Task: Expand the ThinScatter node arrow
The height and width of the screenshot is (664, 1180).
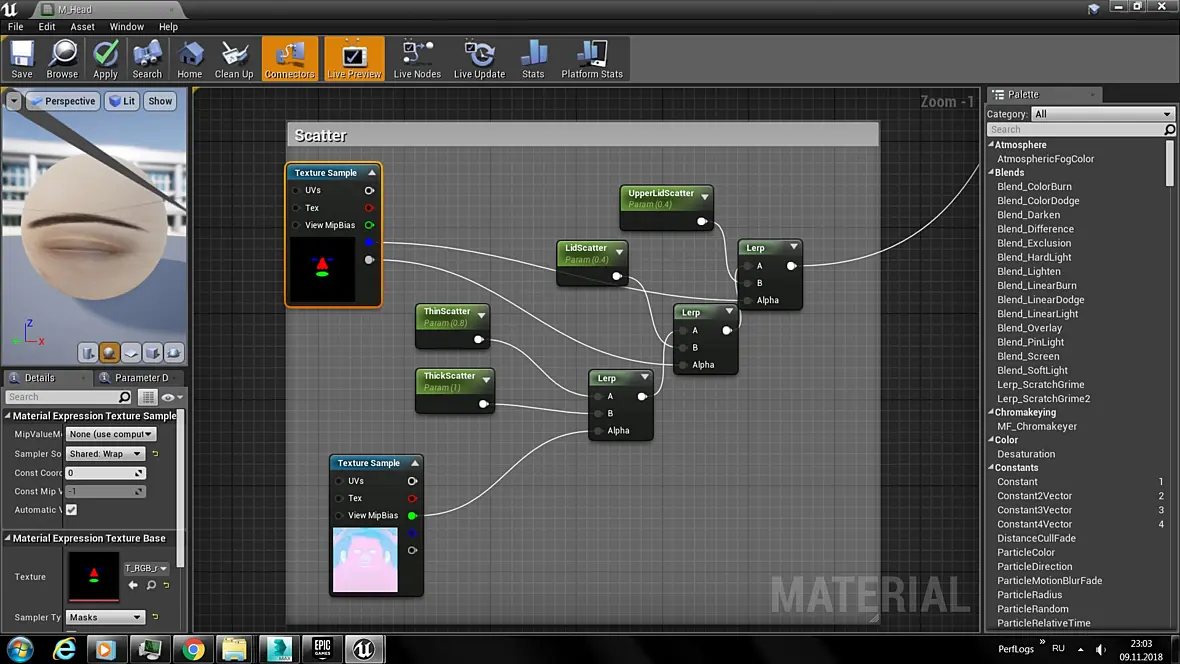Action: click(482, 315)
